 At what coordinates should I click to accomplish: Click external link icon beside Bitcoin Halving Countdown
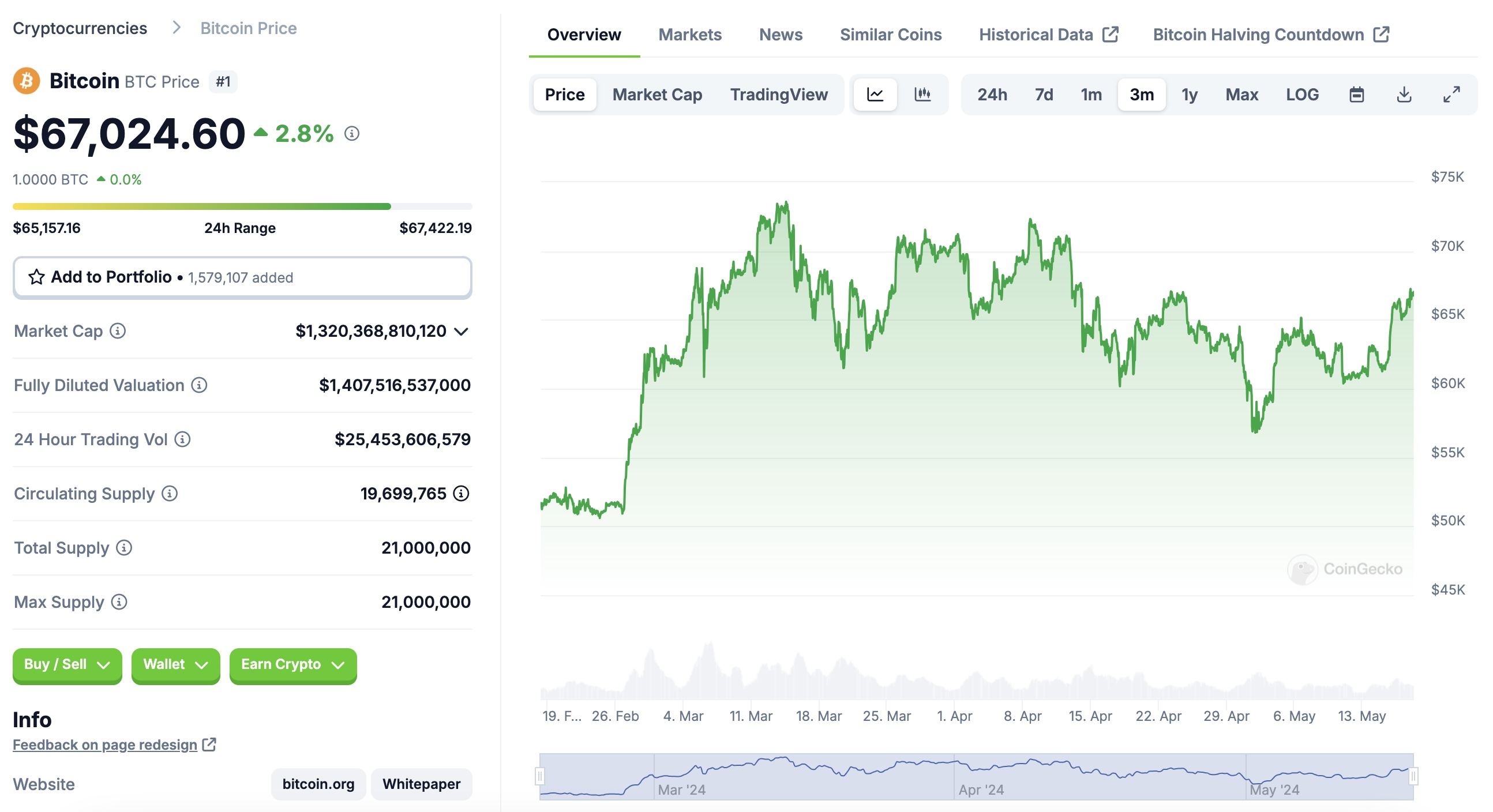click(x=1382, y=35)
